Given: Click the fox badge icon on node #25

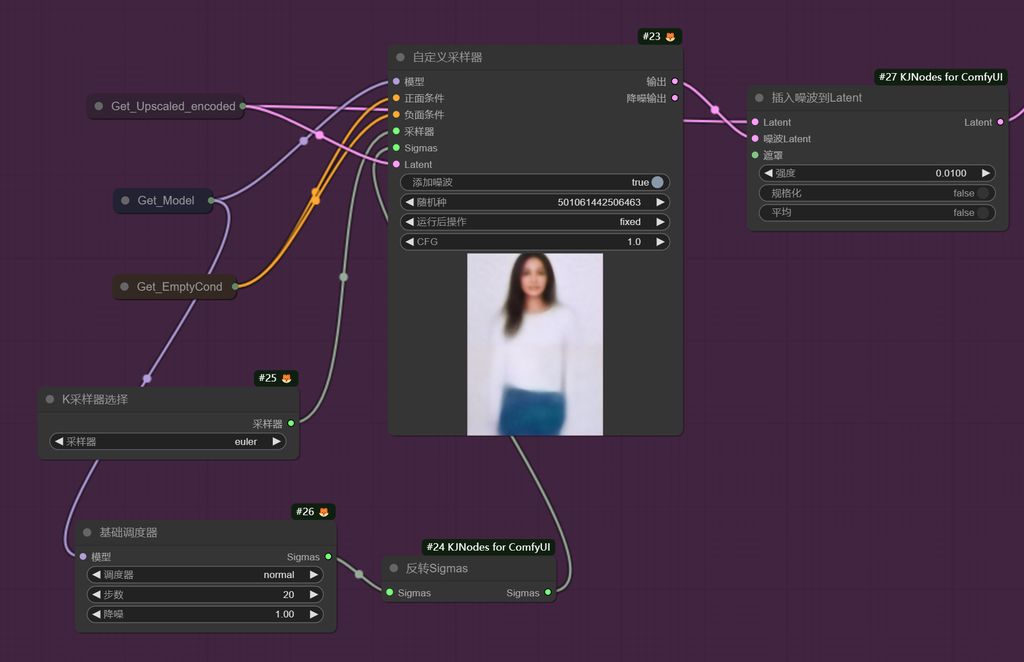Looking at the screenshot, I should 286,379.
